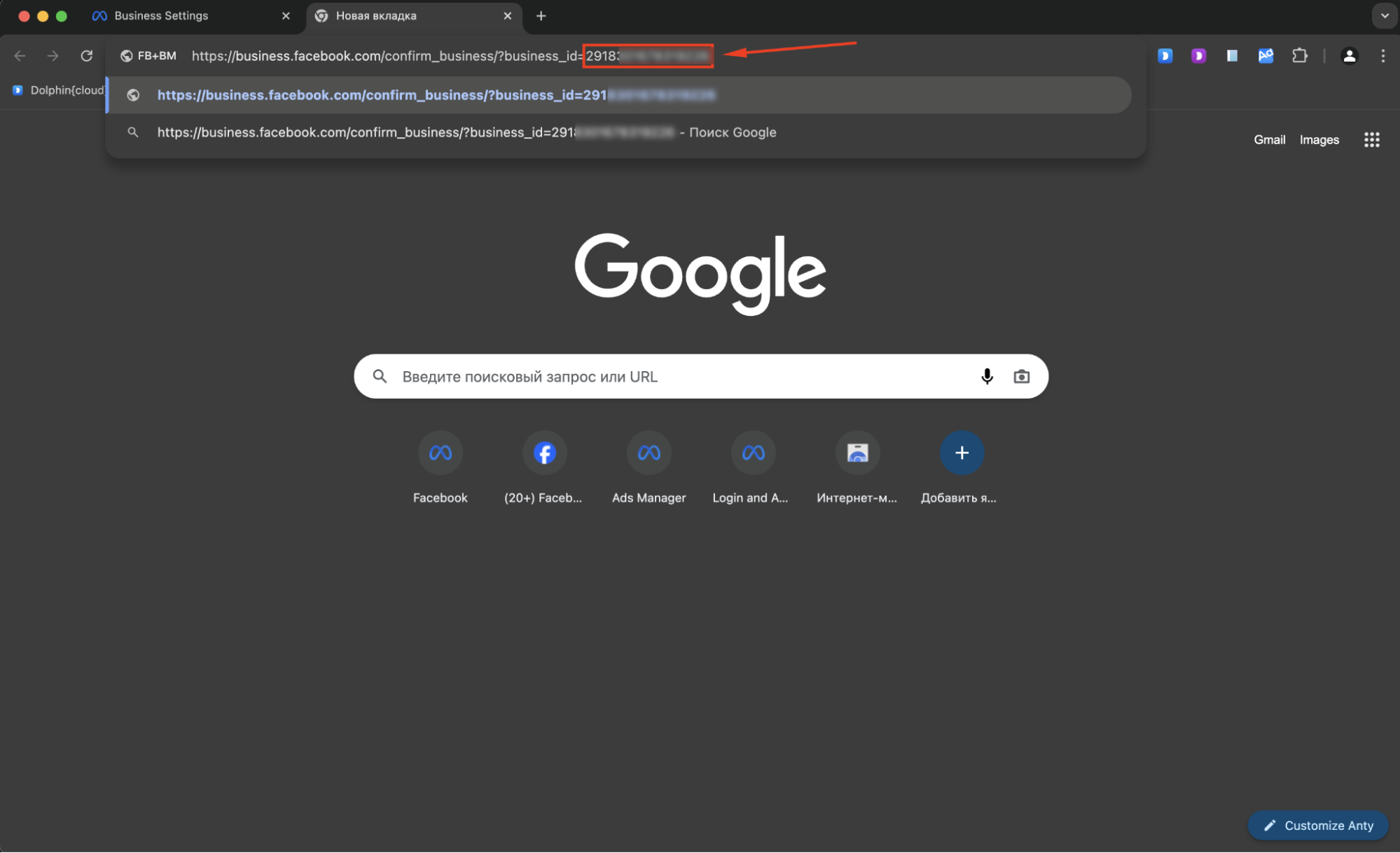Open the Интернет-м... shortcut
The height and width of the screenshot is (853, 1400).
(x=857, y=467)
